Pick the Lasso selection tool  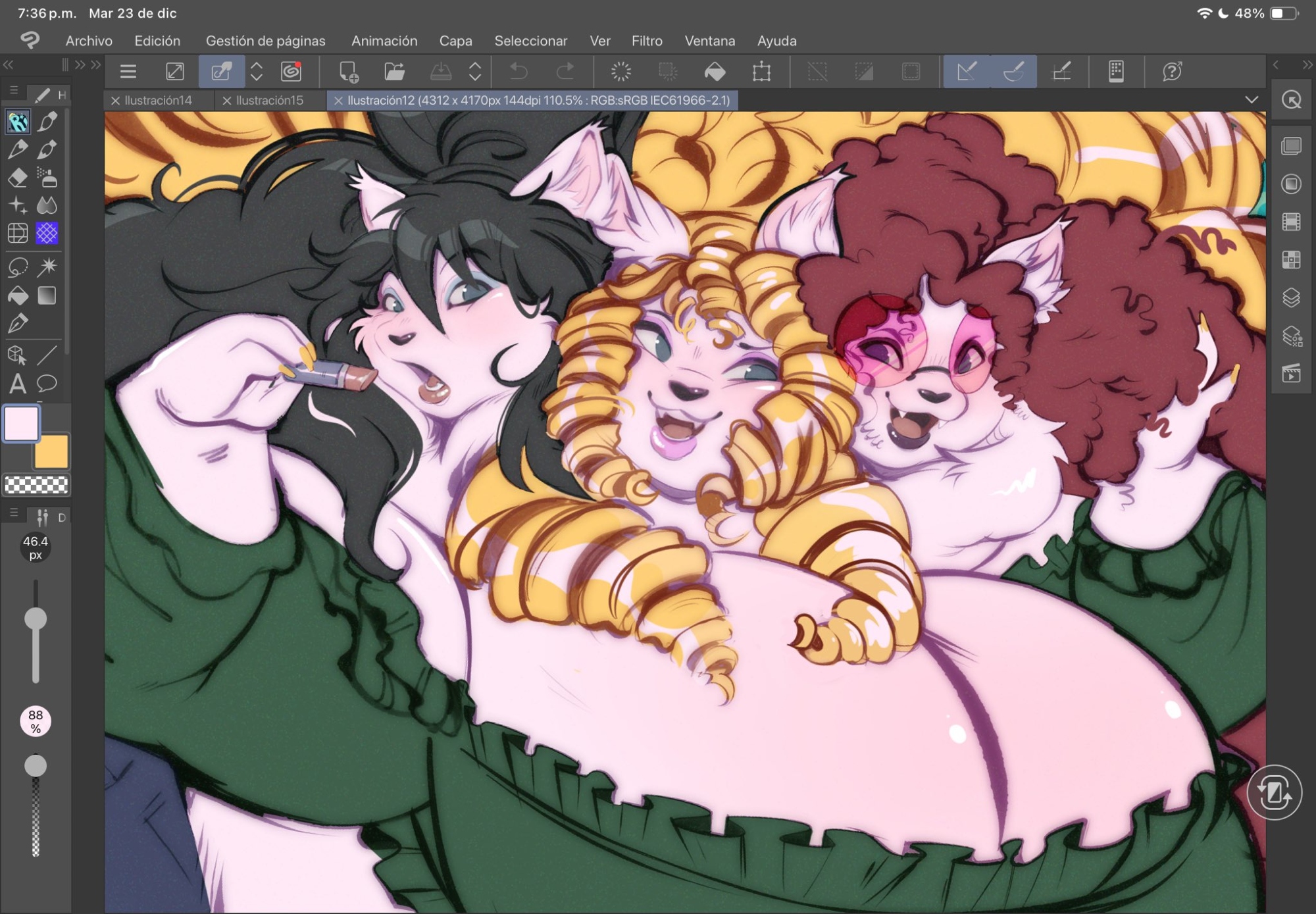coord(18,267)
